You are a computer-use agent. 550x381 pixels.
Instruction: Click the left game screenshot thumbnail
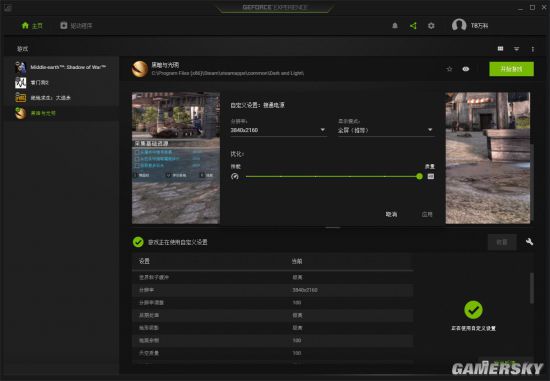click(176, 158)
